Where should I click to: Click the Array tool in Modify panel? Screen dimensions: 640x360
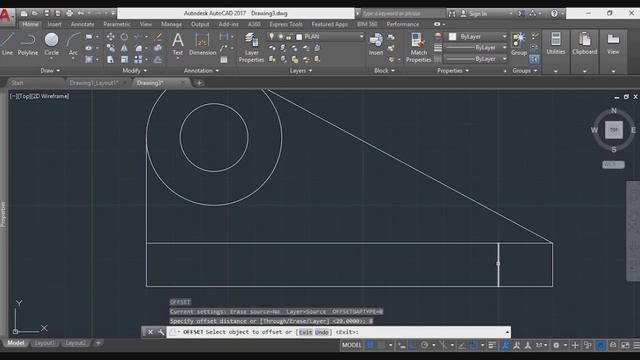point(138,60)
